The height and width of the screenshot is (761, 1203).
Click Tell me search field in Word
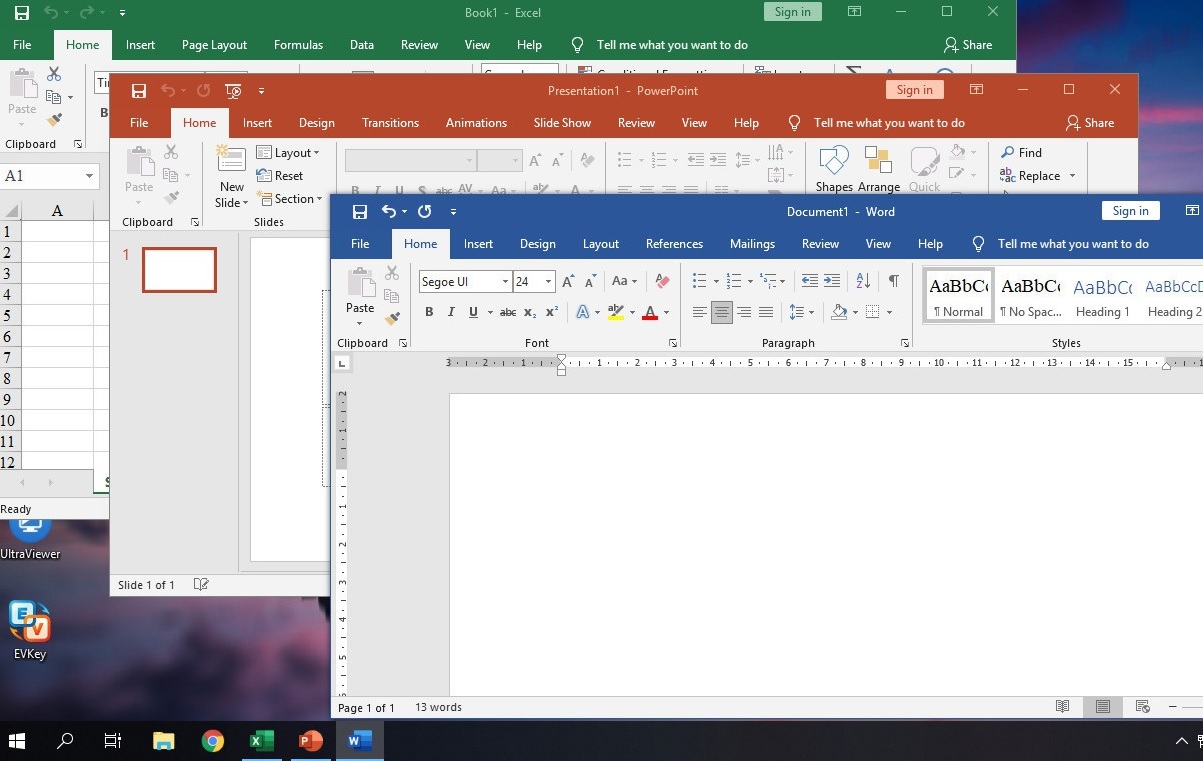[x=1073, y=244]
